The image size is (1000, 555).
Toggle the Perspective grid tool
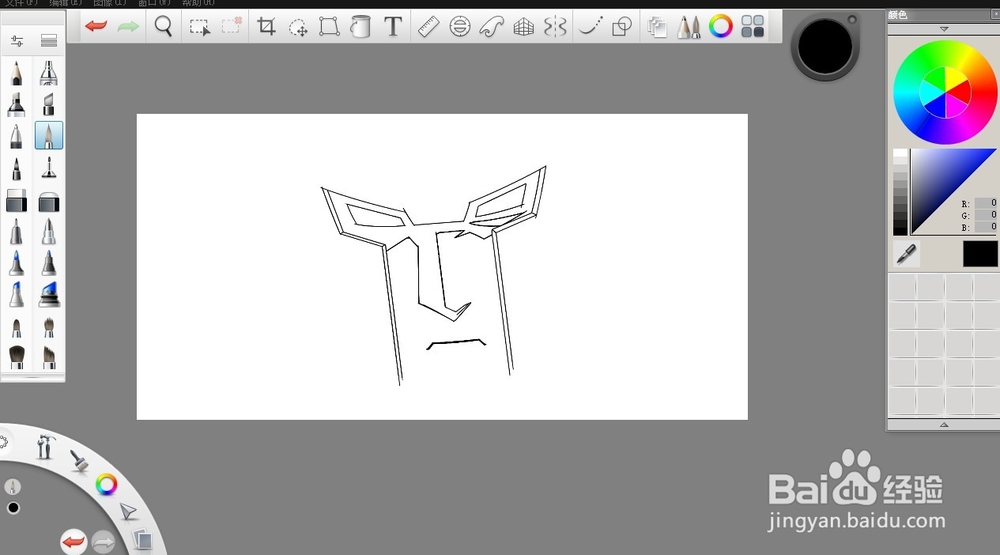524,27
